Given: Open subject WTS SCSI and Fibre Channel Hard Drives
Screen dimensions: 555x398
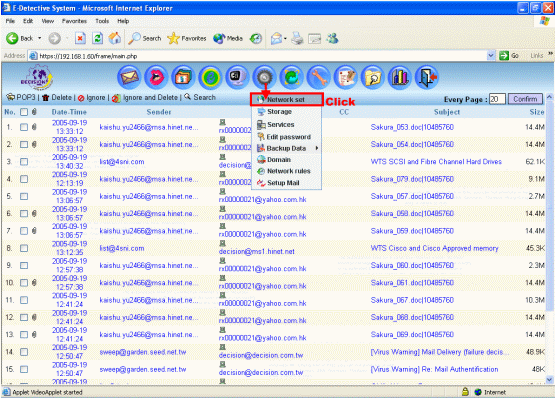Looking at the screenshot, I should (x=436, y=162).
